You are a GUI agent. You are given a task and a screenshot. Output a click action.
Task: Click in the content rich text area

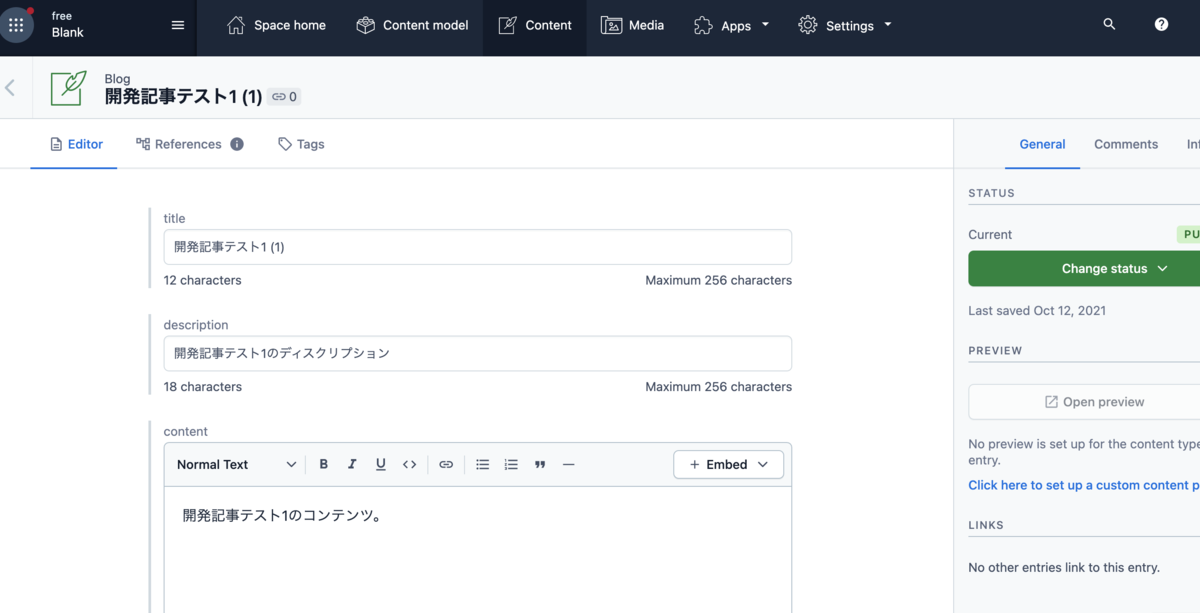pos(477,550)
